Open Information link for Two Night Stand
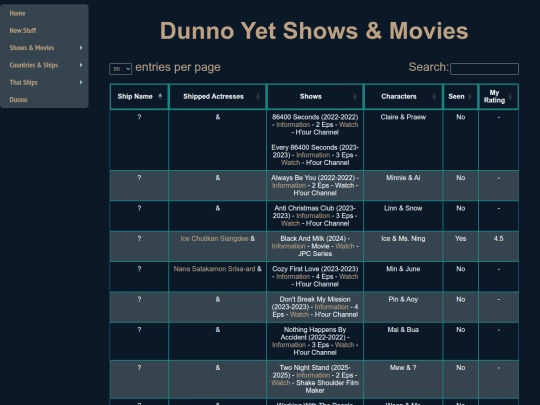 pyautogui.click(x=313, y=375)
